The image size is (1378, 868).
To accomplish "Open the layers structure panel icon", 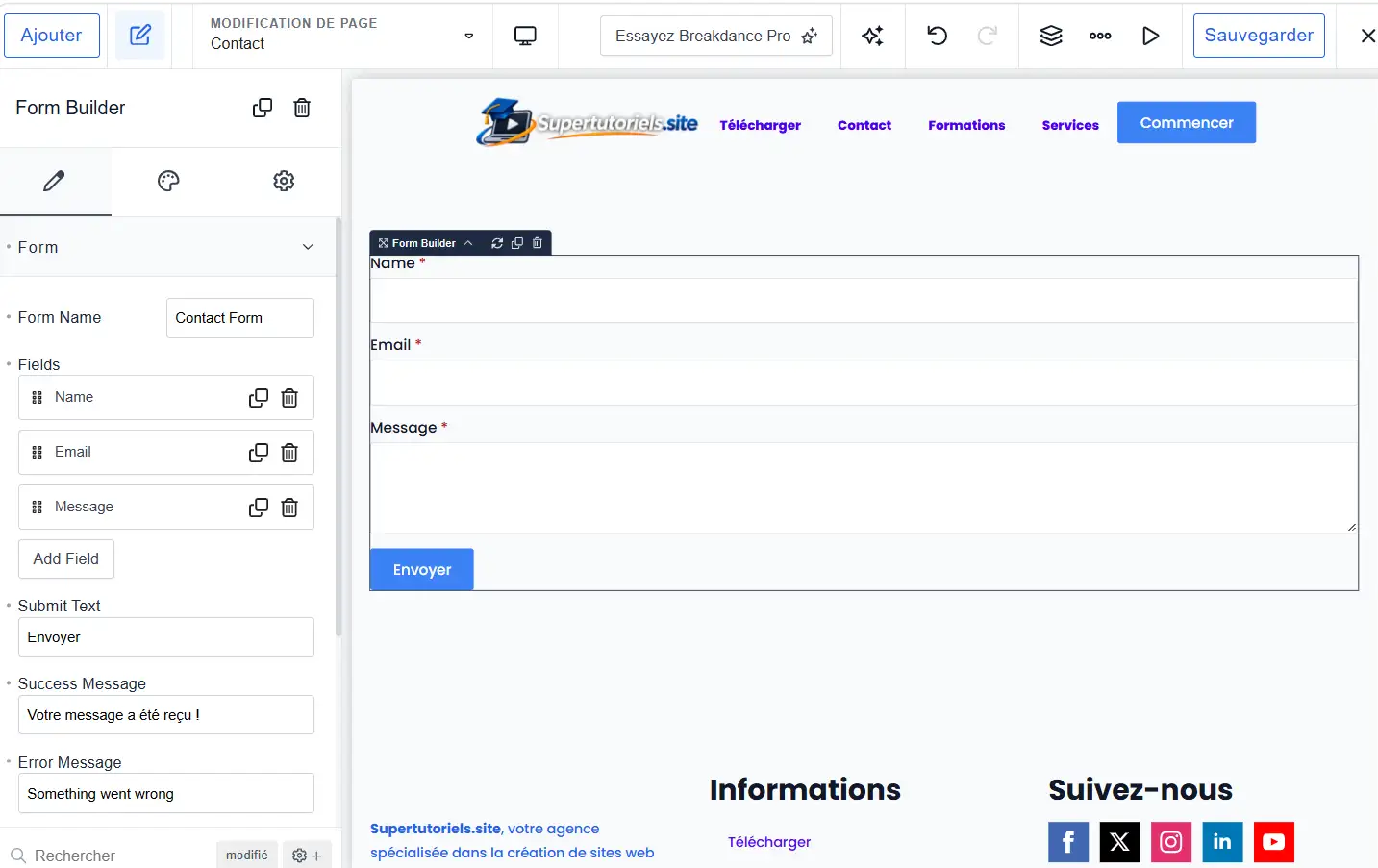I will [1051, 36].
